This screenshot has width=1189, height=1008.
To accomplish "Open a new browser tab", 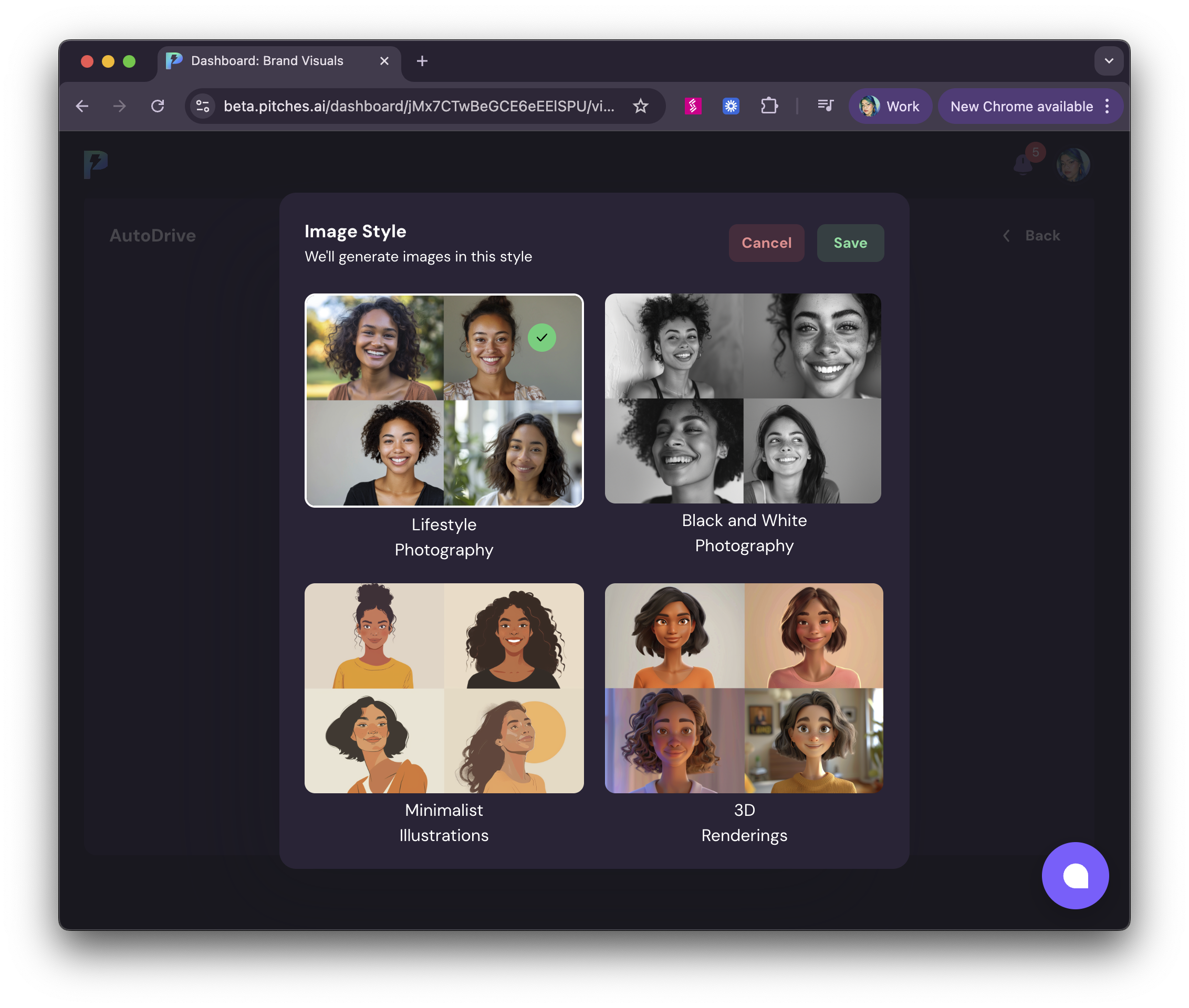I will click(422, 61).
